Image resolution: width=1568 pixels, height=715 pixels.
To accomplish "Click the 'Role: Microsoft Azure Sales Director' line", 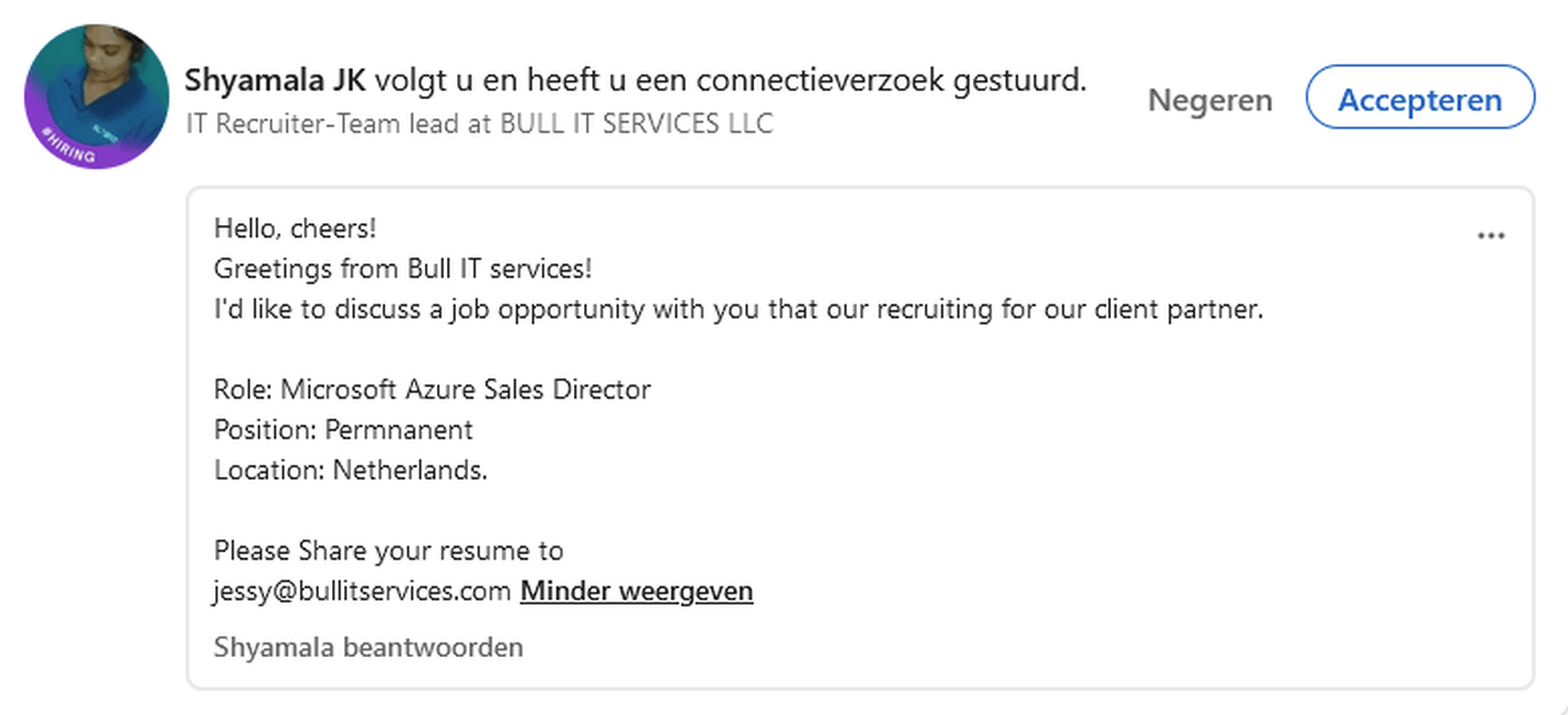I will pos(432,390).
